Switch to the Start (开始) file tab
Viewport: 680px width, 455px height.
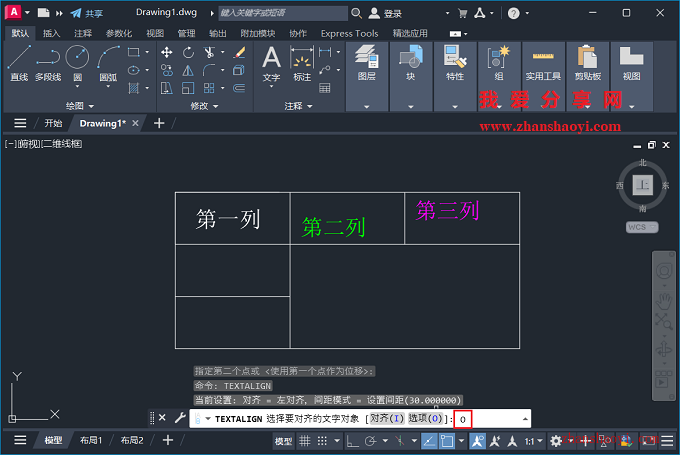coord(53,123)
